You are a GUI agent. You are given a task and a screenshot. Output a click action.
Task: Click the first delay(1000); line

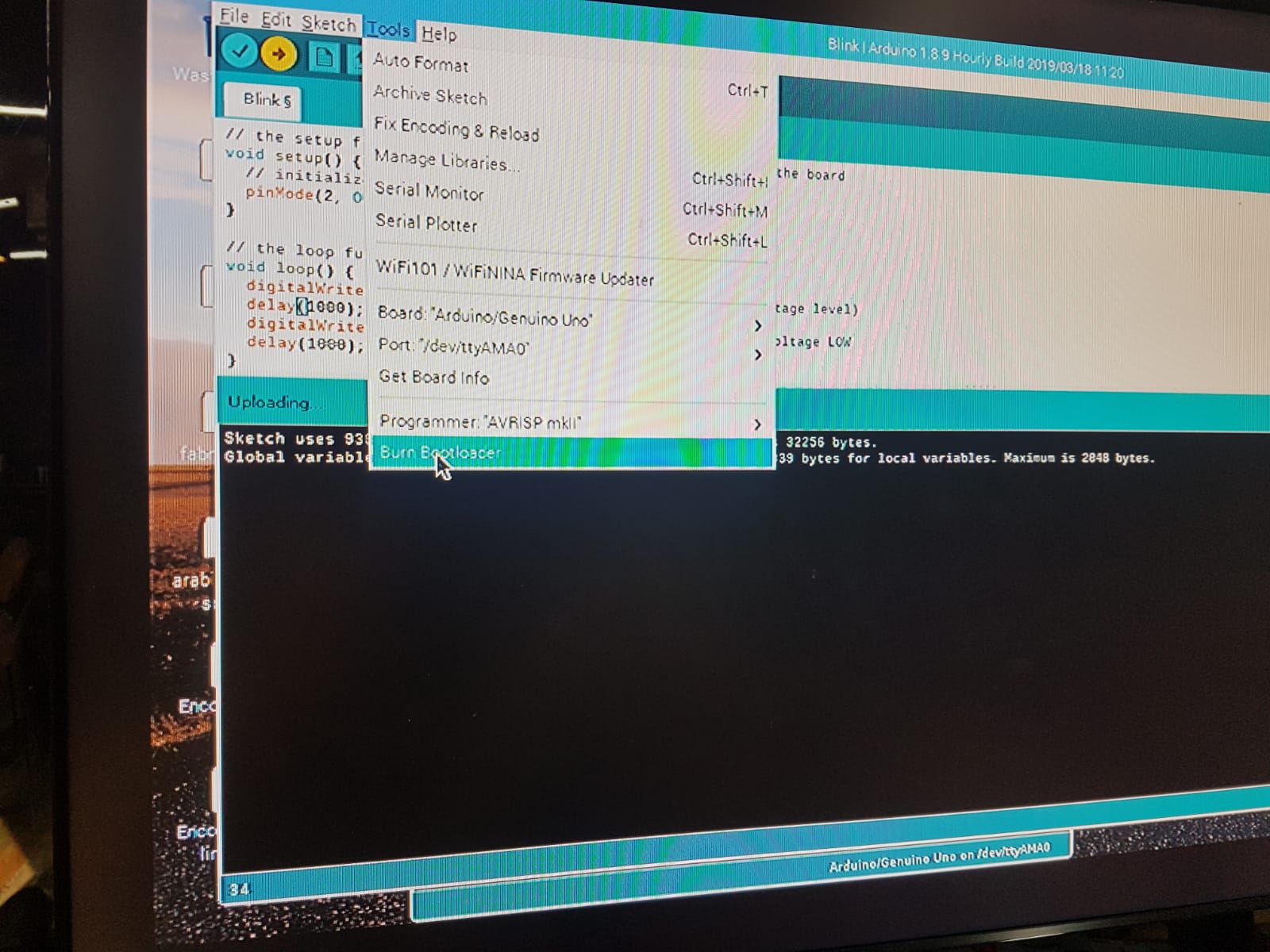pyautogui.click(x=305, y=306)
